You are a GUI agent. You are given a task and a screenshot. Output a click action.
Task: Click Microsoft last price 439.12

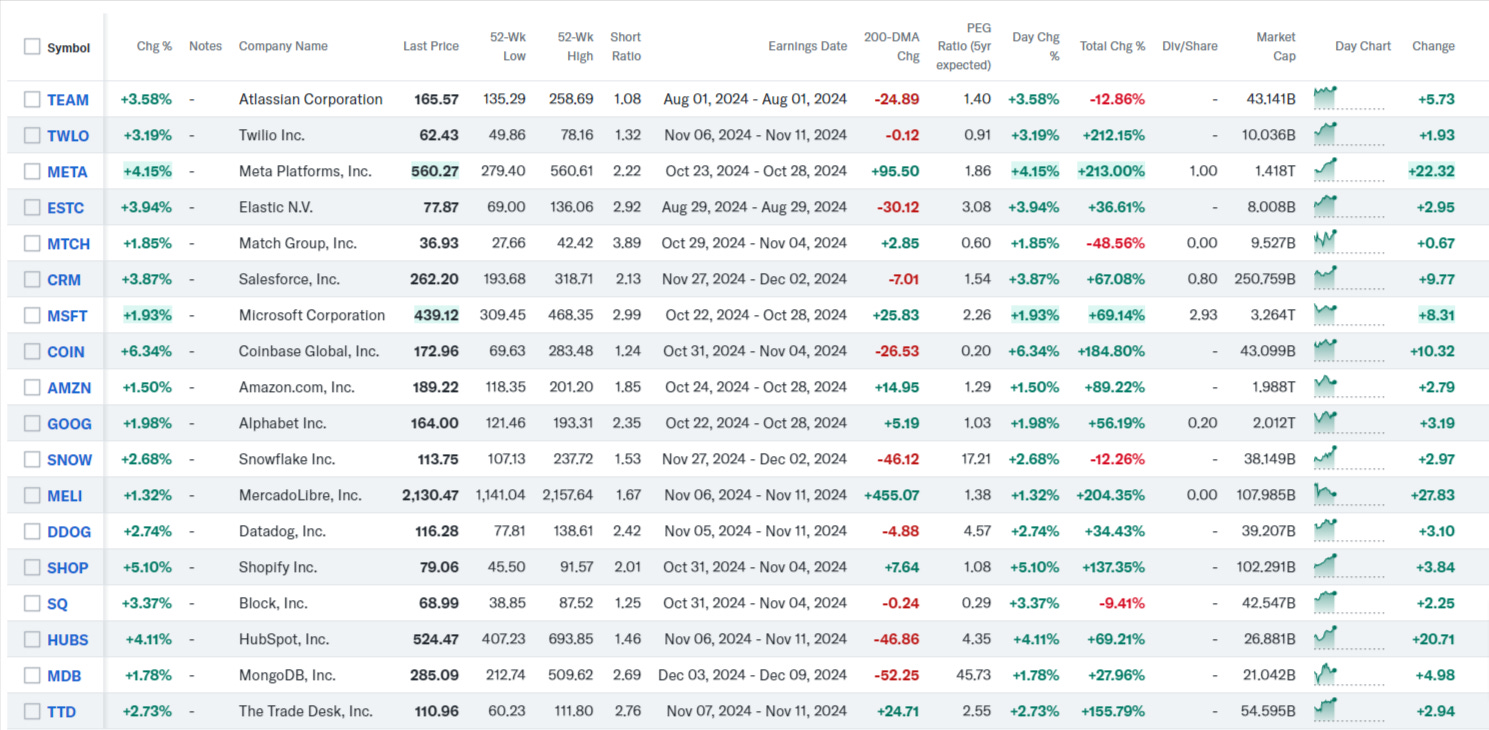point(437,315)
